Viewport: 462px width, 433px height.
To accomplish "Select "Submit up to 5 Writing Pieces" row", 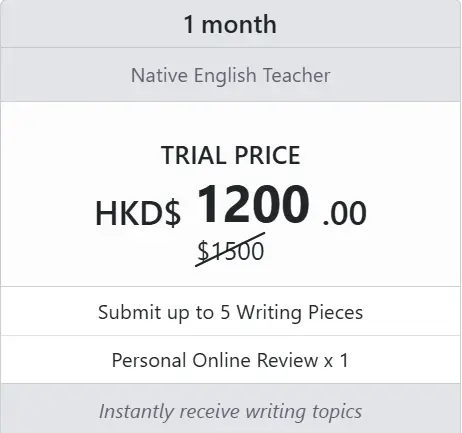I will click(x=230, y=311).
